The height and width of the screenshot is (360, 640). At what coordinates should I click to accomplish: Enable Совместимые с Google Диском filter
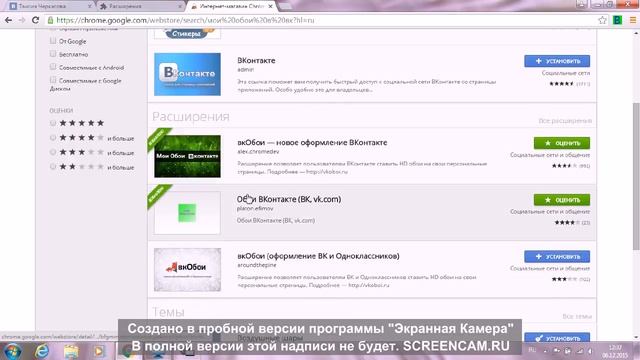[53, 80]
